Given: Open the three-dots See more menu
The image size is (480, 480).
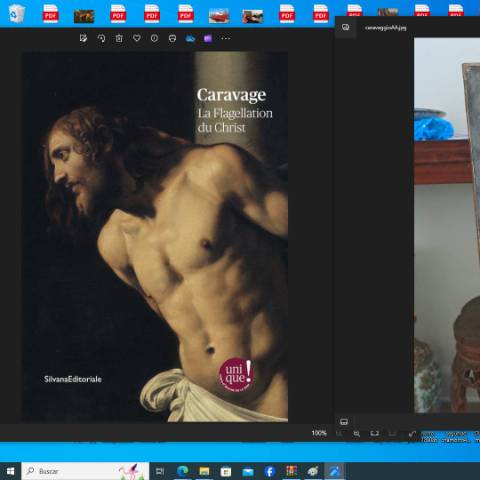Looking at the screenshot, I should pos(226,38).
